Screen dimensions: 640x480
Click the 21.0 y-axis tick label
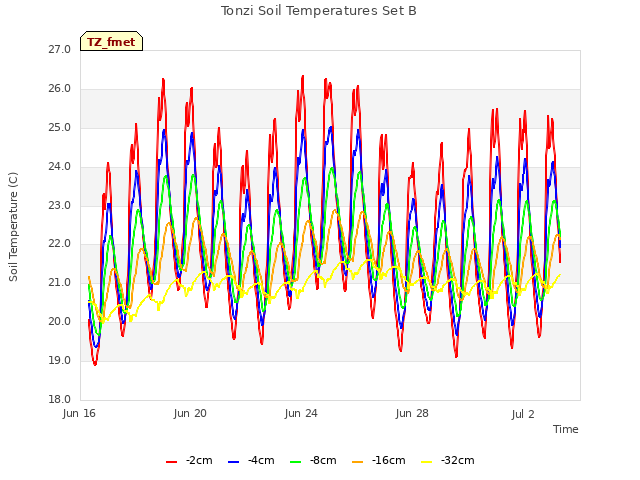coord(60,282)
